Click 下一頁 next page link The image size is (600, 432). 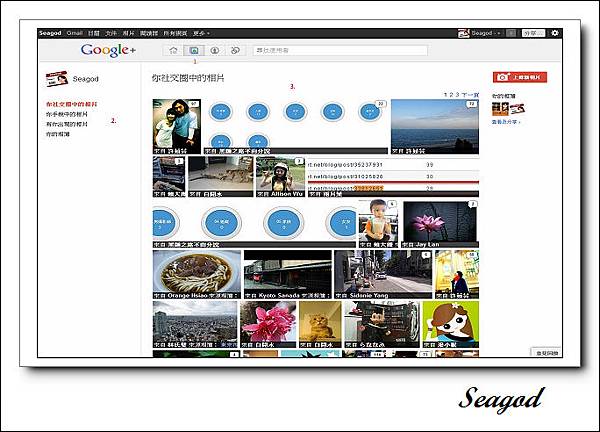coord(470,95)
